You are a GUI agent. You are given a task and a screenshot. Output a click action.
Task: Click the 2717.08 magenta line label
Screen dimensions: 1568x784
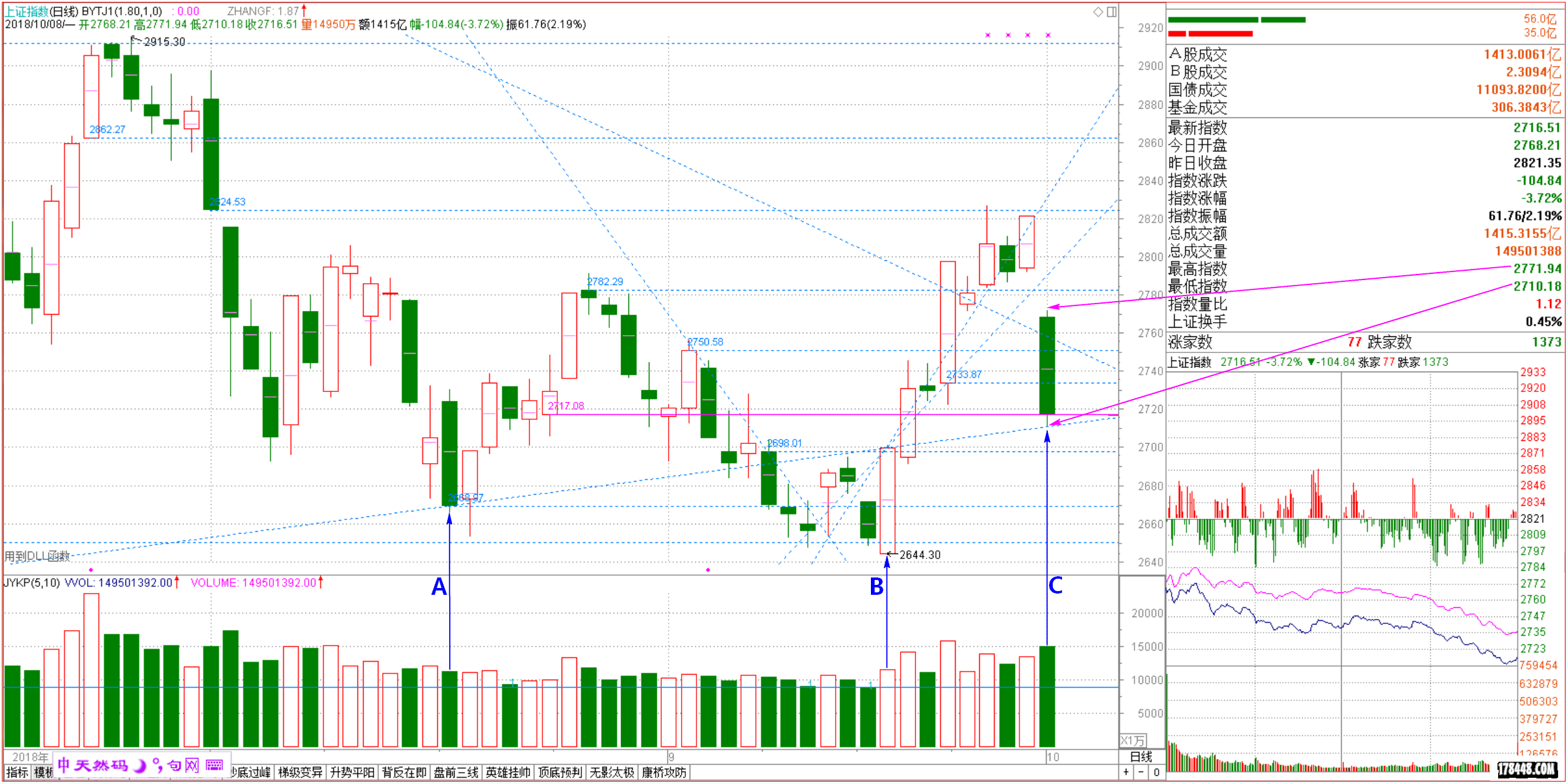tap(566, 406)
